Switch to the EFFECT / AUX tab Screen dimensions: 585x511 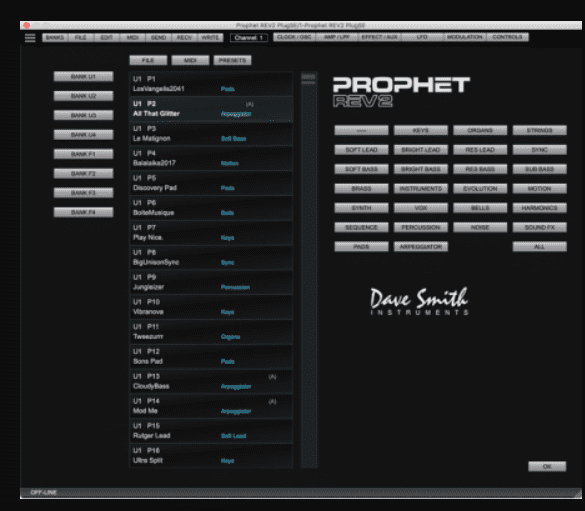tap(379, 37)
